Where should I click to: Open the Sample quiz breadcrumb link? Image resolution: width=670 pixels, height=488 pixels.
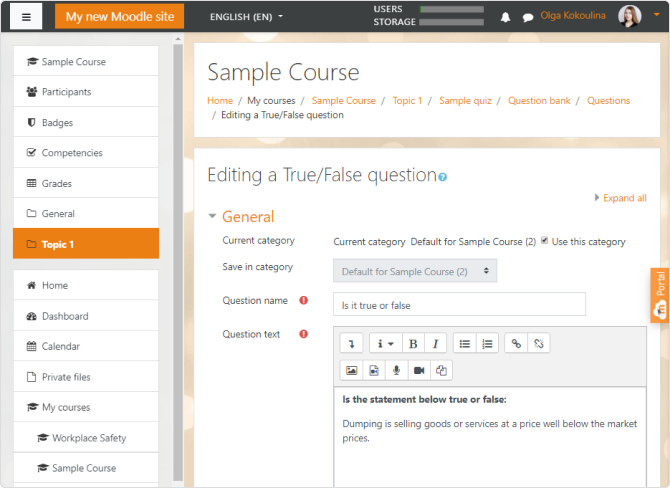click(465, 101)
